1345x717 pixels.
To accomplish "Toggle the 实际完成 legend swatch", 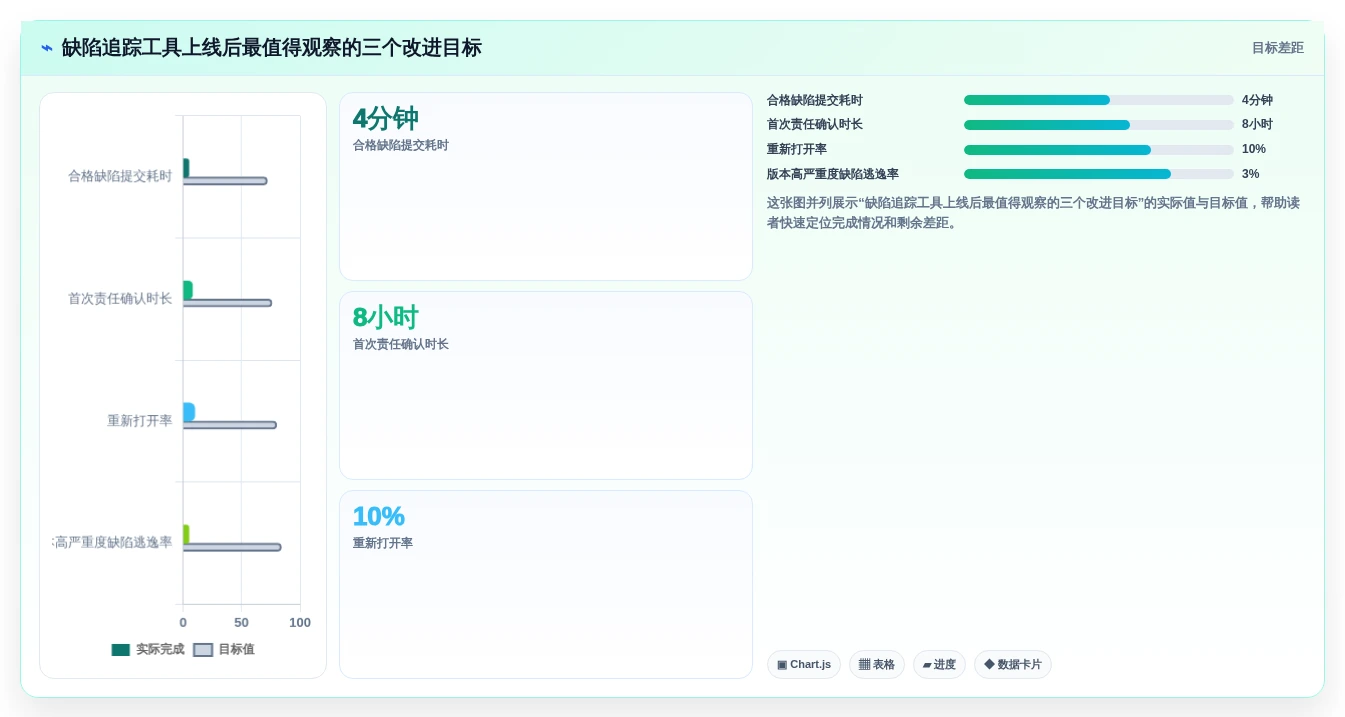I will (121, 650).
